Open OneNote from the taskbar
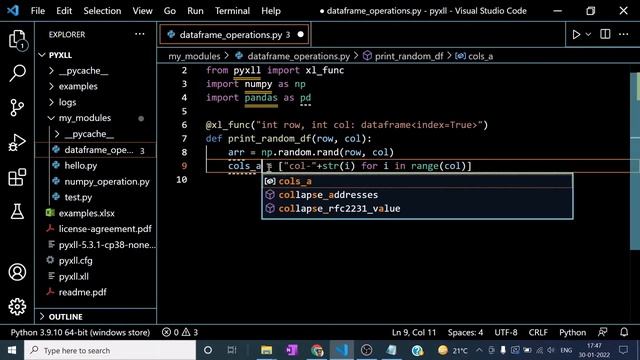Image resolution: width=640 pixels, height=360 pixels. point(292,350)
